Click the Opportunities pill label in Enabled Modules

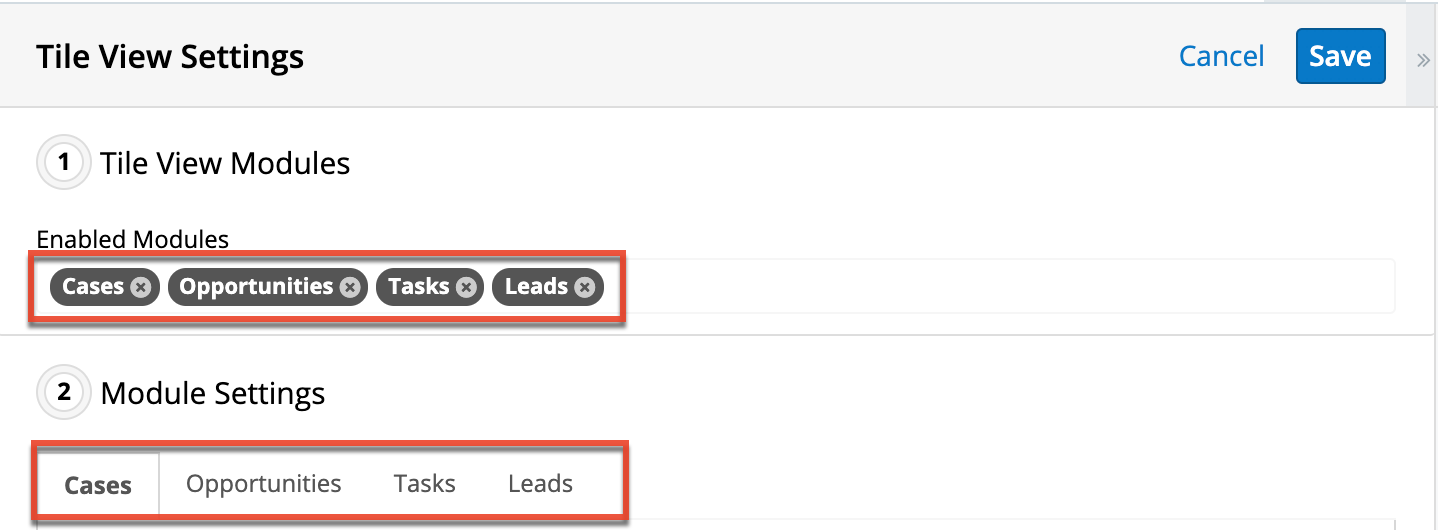pyautogui.click(x=256, y=287)
